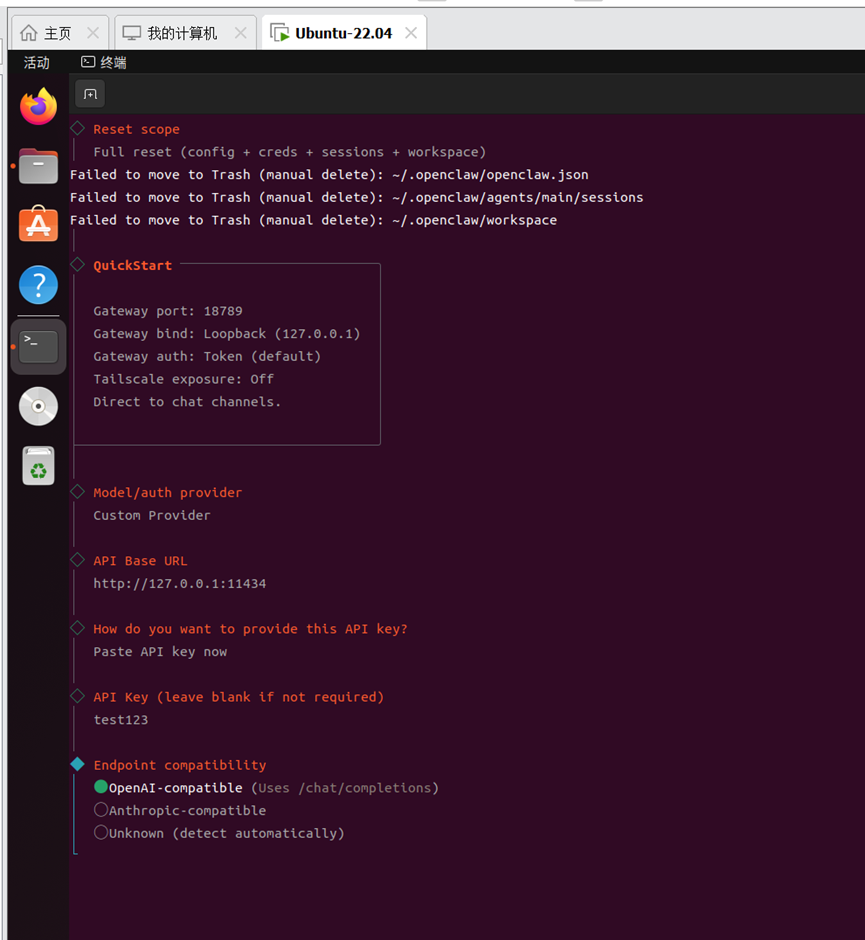Launch Ubuntu Software from the dock
865x940 pixels.
[x=38, y=224]
